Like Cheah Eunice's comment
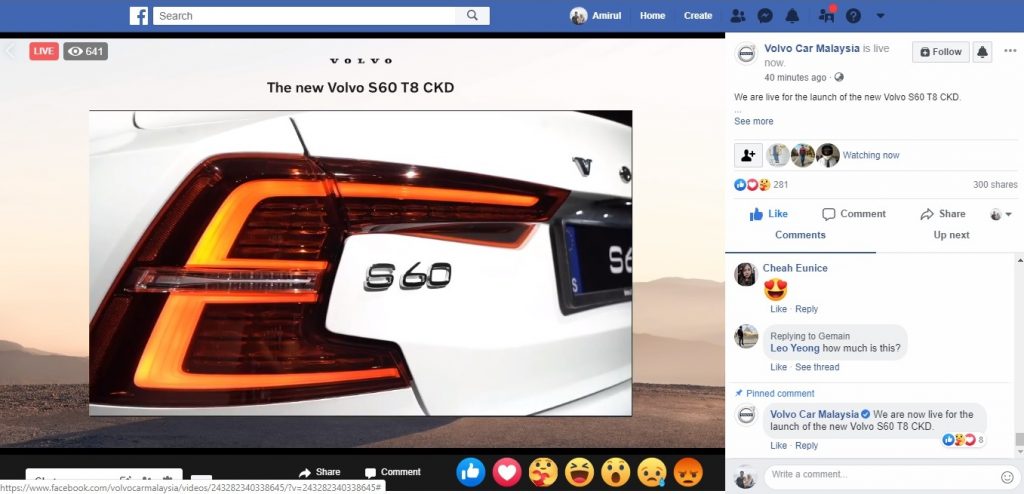Viewport: 1024px width, 494px height. (778, 309)
